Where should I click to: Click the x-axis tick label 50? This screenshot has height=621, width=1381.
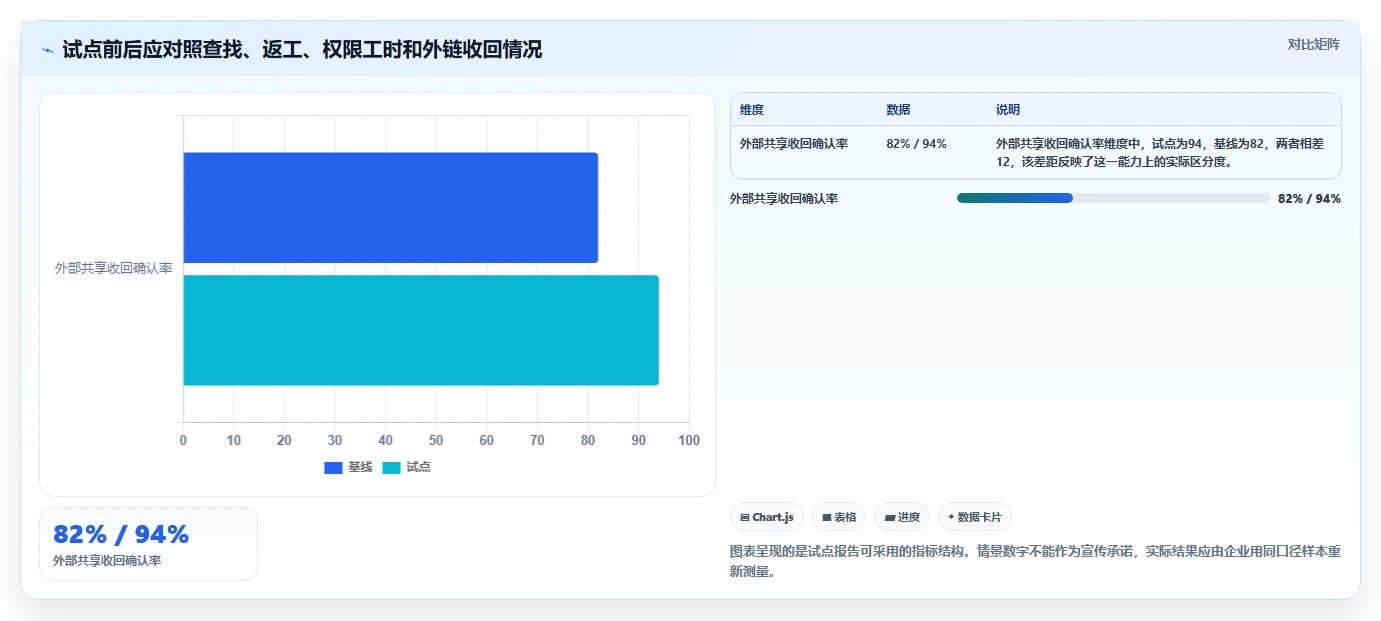pos(436,441)
